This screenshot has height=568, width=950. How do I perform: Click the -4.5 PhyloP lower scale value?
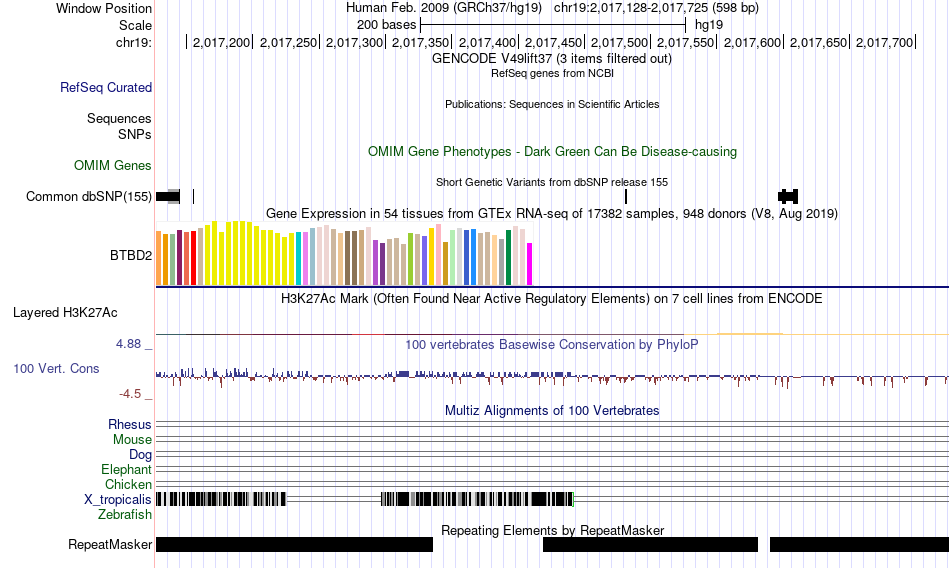point(130,394)
